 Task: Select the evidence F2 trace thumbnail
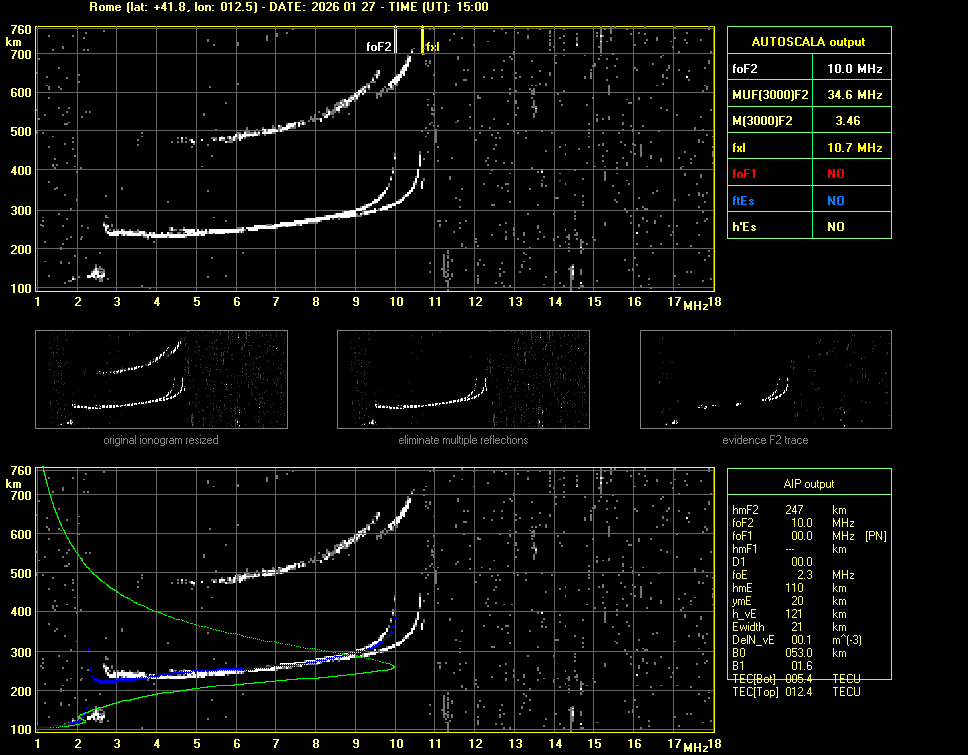pos(766,380)
